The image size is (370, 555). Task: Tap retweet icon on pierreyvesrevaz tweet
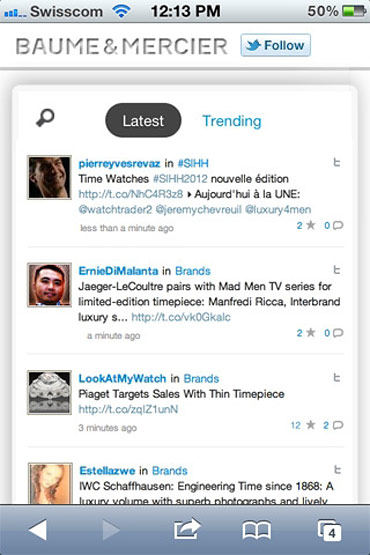click(x=337, y=162)
